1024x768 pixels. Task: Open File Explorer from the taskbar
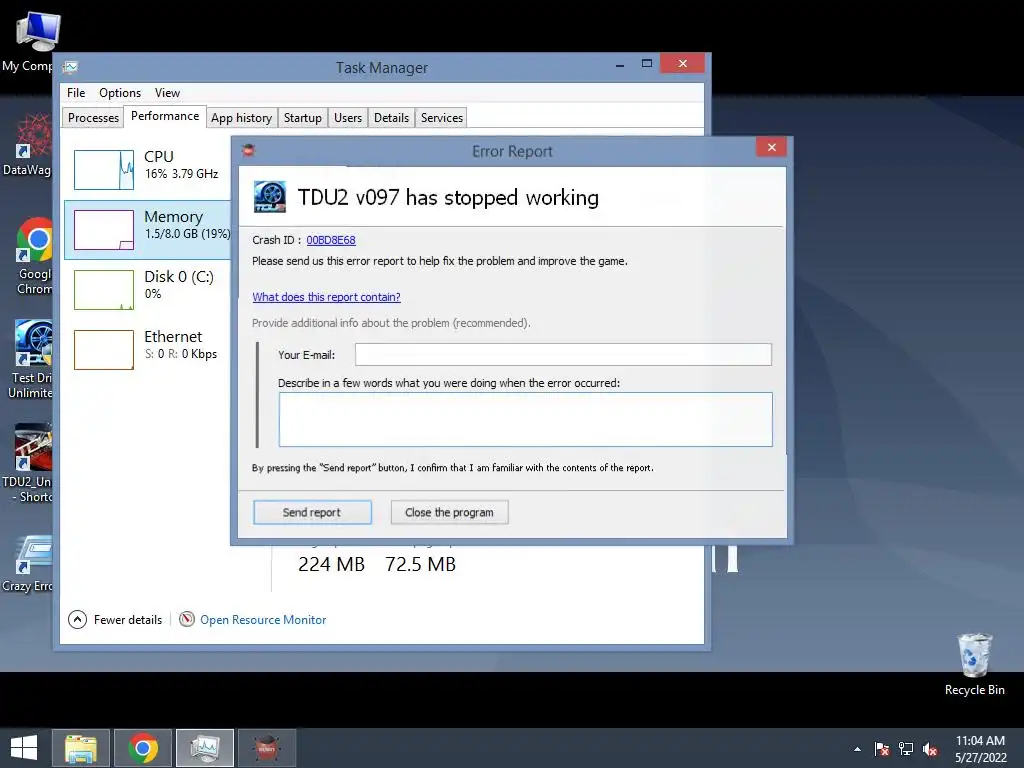(81, 748)
